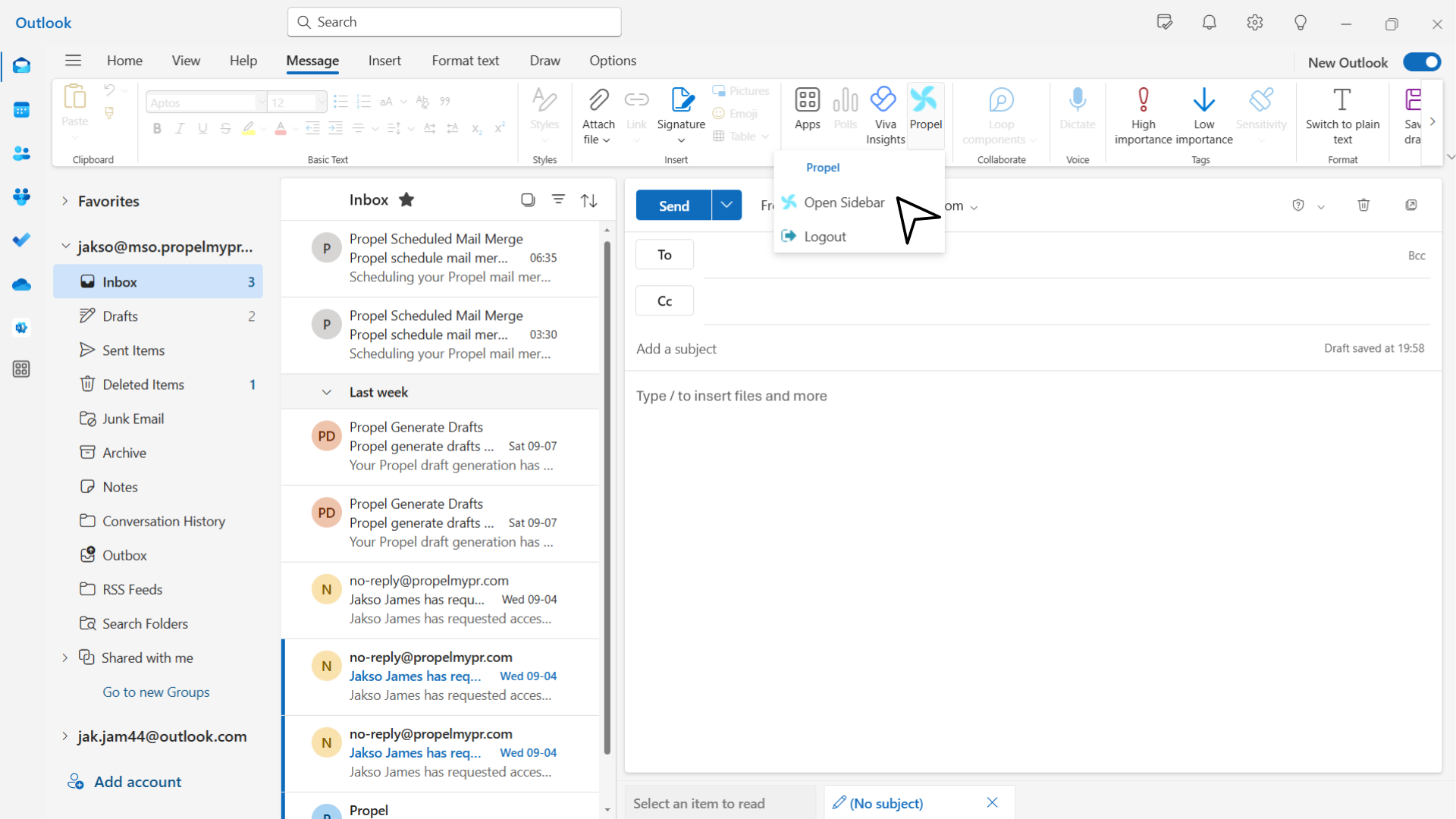Screen dimensions: 1456x819
Task: Click the select-mode icon in Inbox header
Action: [x=528, y=199]
